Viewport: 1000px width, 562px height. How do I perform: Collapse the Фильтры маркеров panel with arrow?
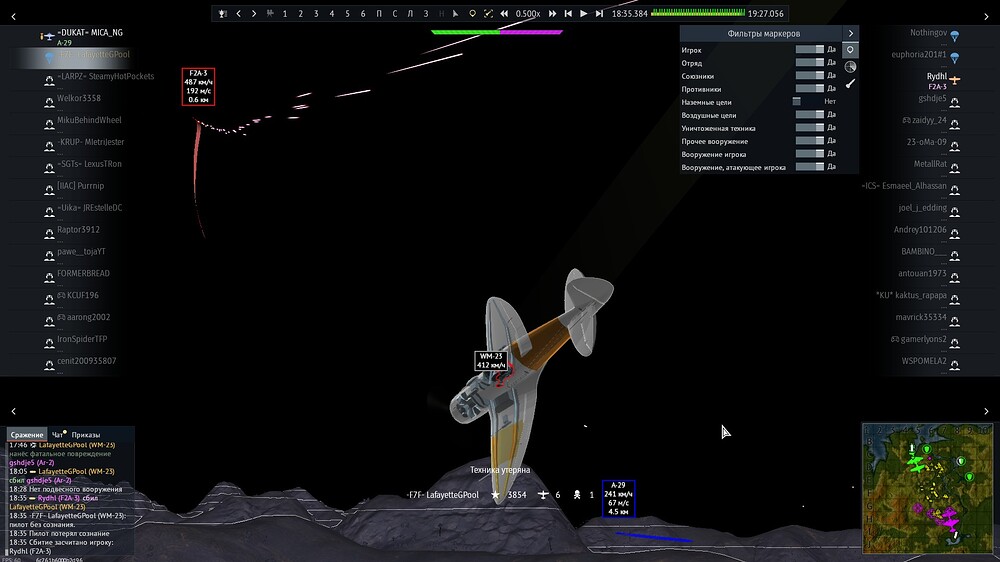click(851, 33)
